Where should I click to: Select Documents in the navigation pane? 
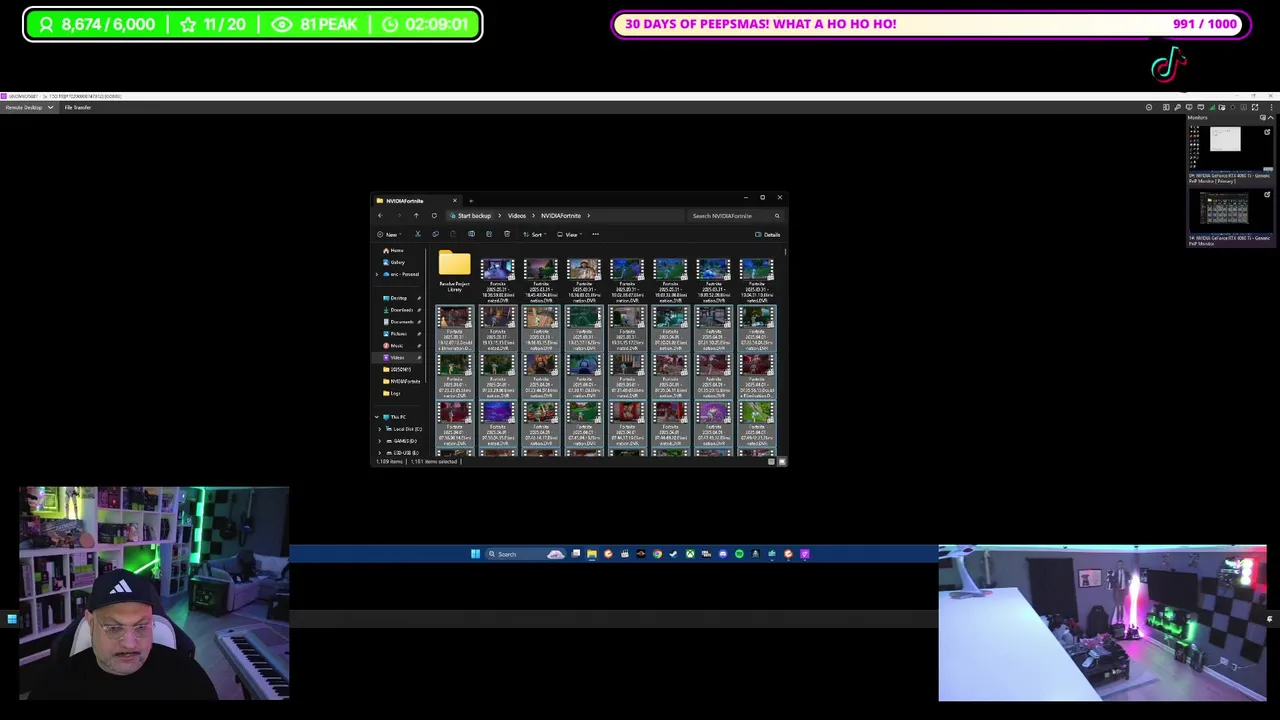click(x=400, y=322)
